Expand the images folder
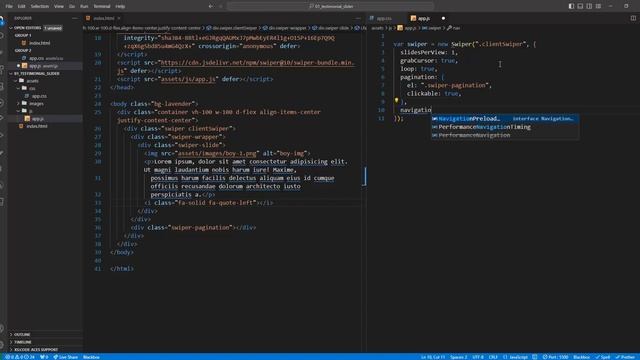The height and width of the screenshot is (360, 640). click(36, 104)
